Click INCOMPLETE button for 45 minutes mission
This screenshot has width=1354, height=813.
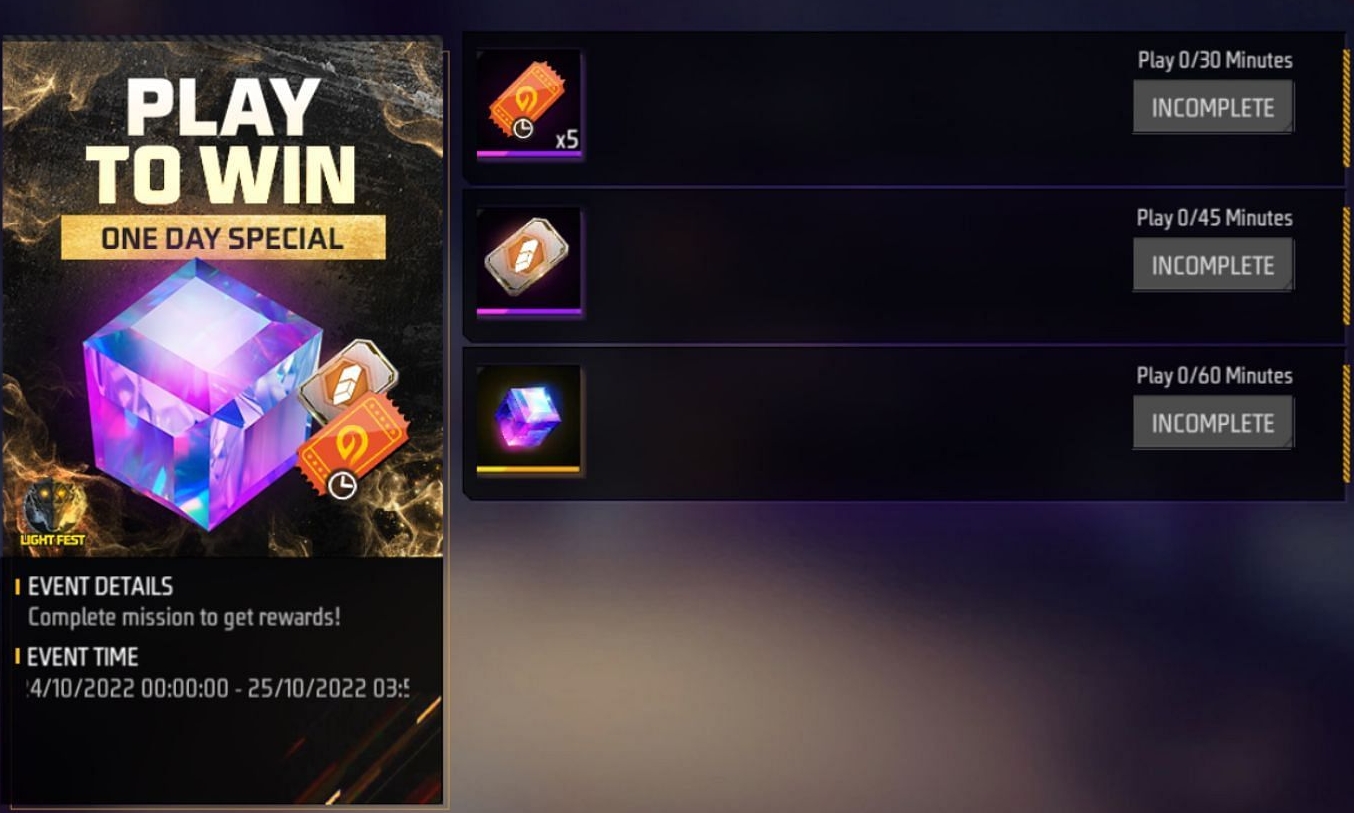tap(1213, 265)
